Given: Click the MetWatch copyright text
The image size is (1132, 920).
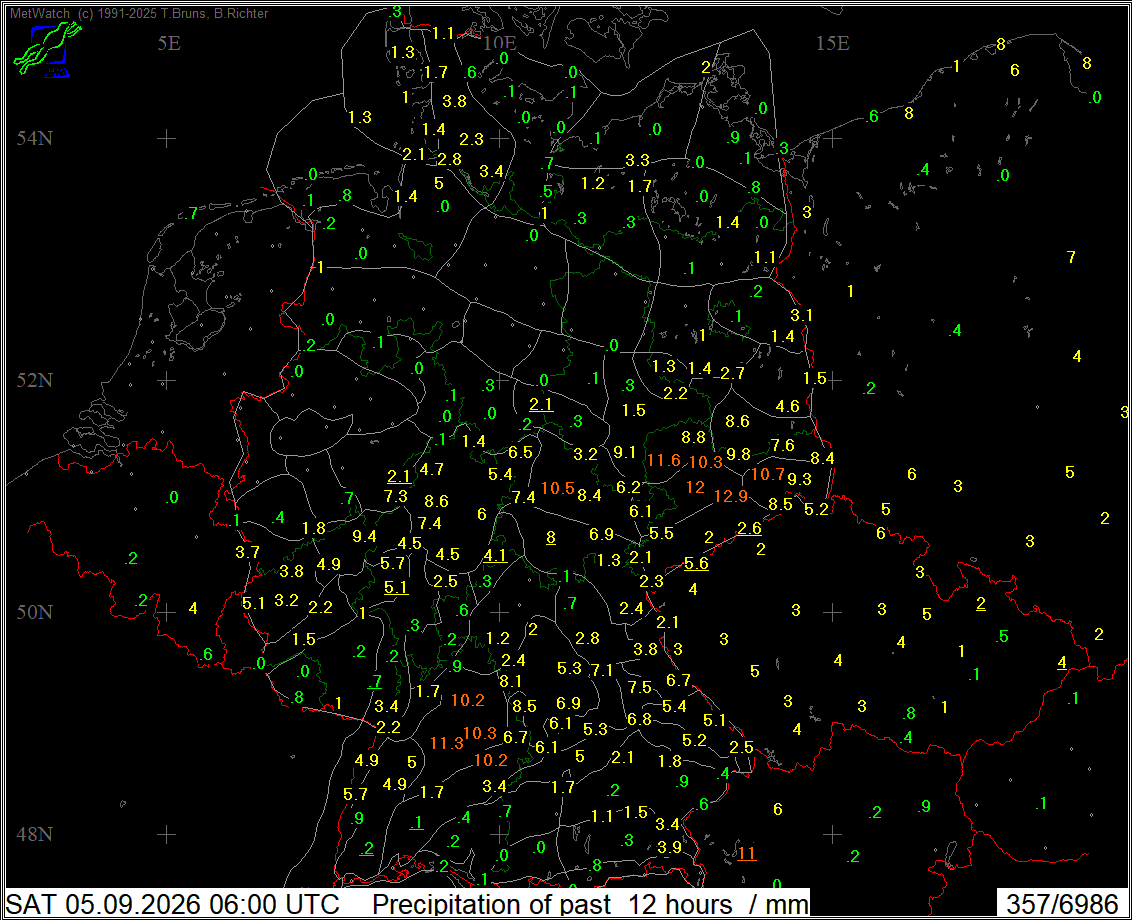Looking at the screenshot, I should coord(139,13).
